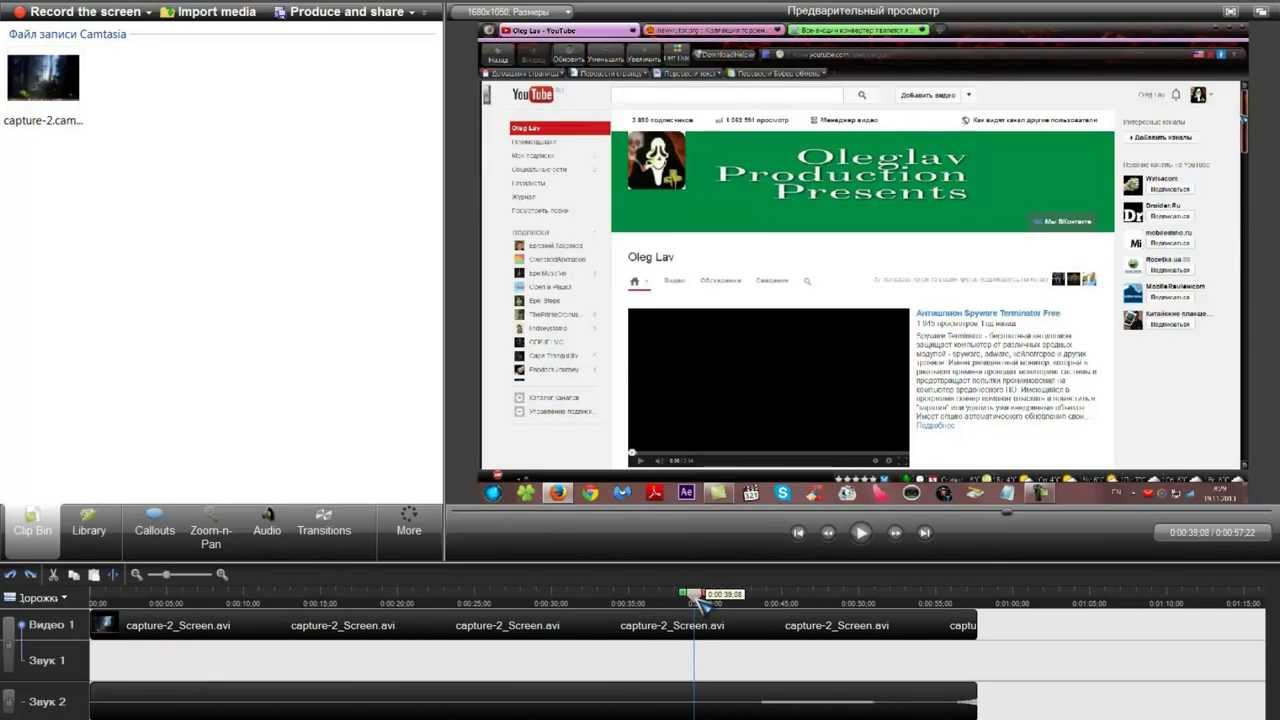
Task: Click the Антишпион Spyware Terminator Free video title
Action: click(x=988, y=313)
